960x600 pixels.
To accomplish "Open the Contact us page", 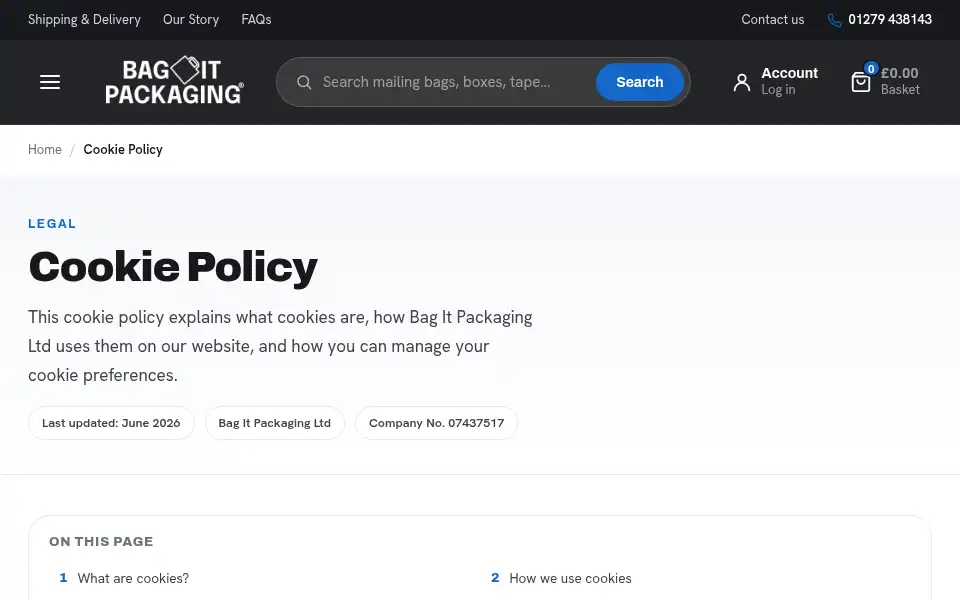I will 772,20.
